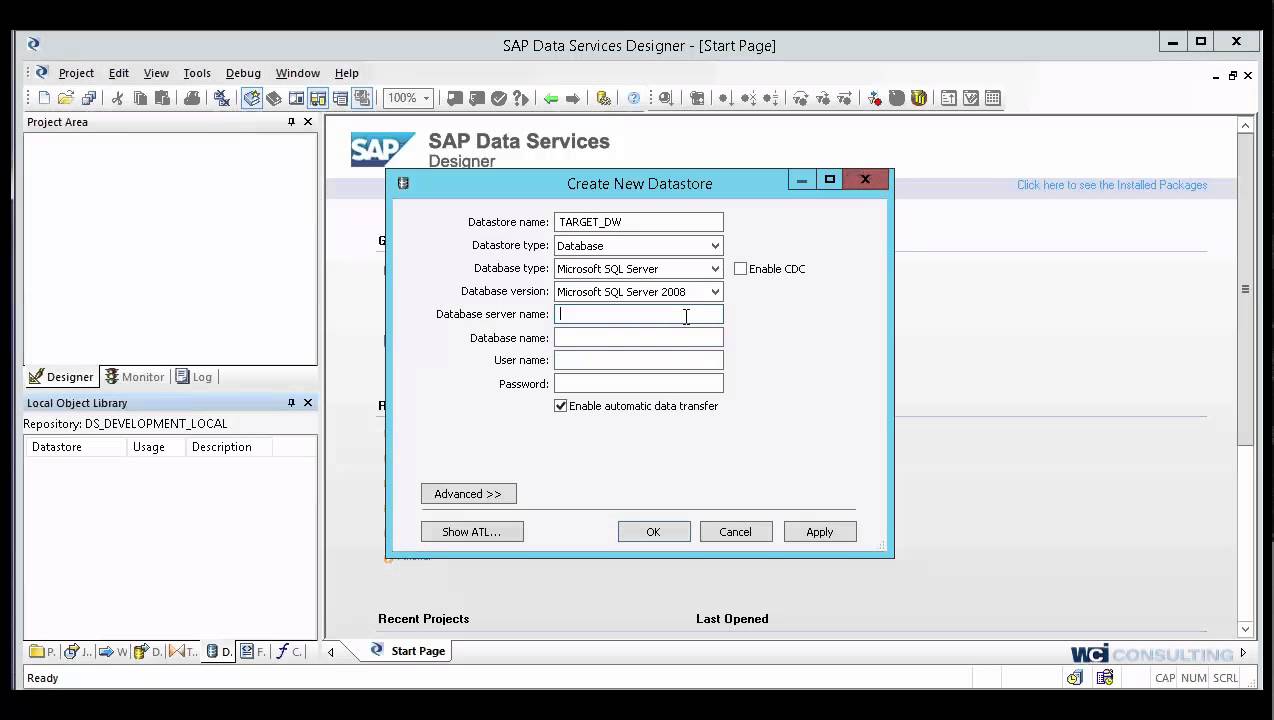Click the Database server name field

pyautogui.click(x=639, y=314)
